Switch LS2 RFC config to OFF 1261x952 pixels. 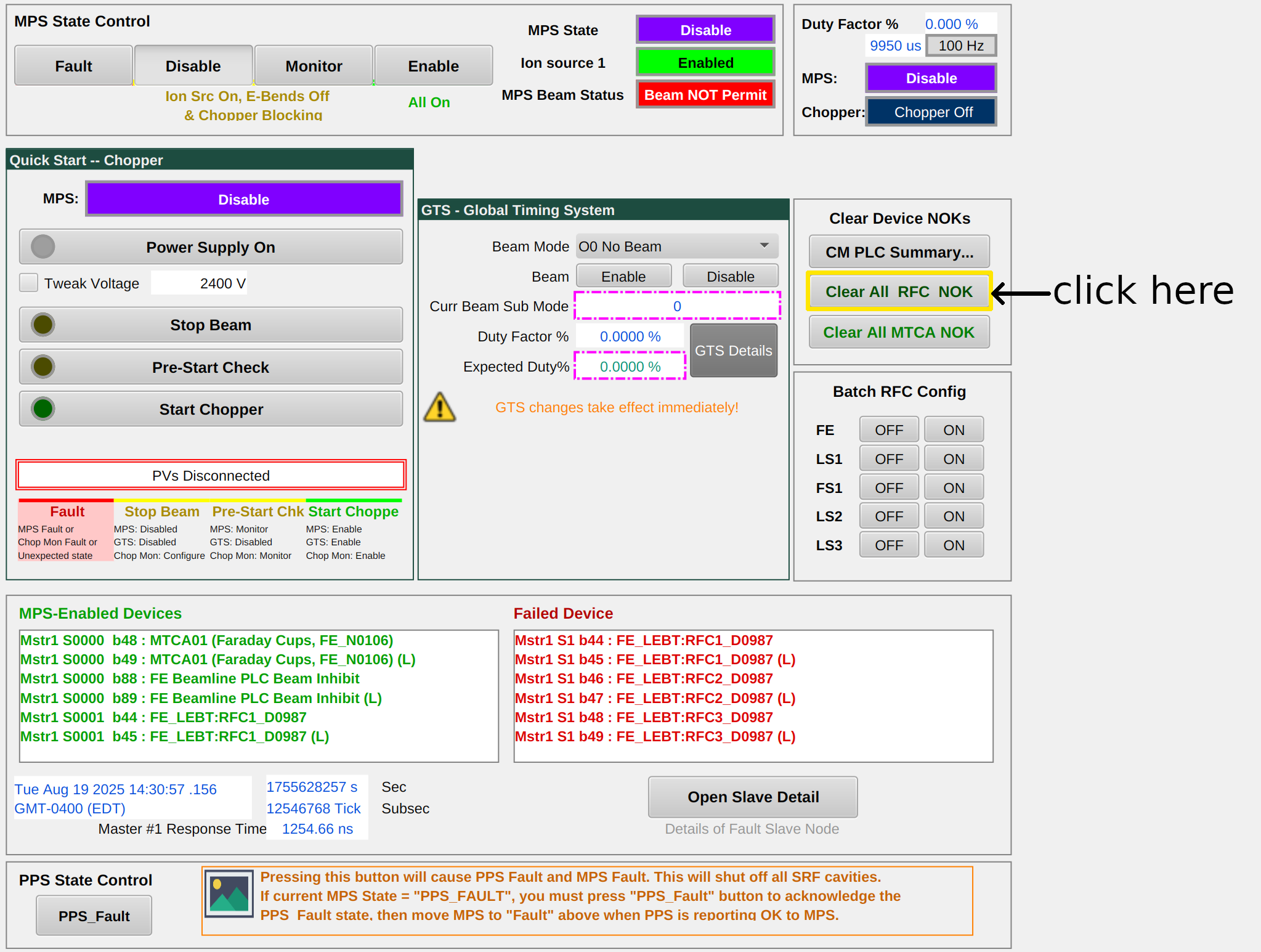click(888, 516)
